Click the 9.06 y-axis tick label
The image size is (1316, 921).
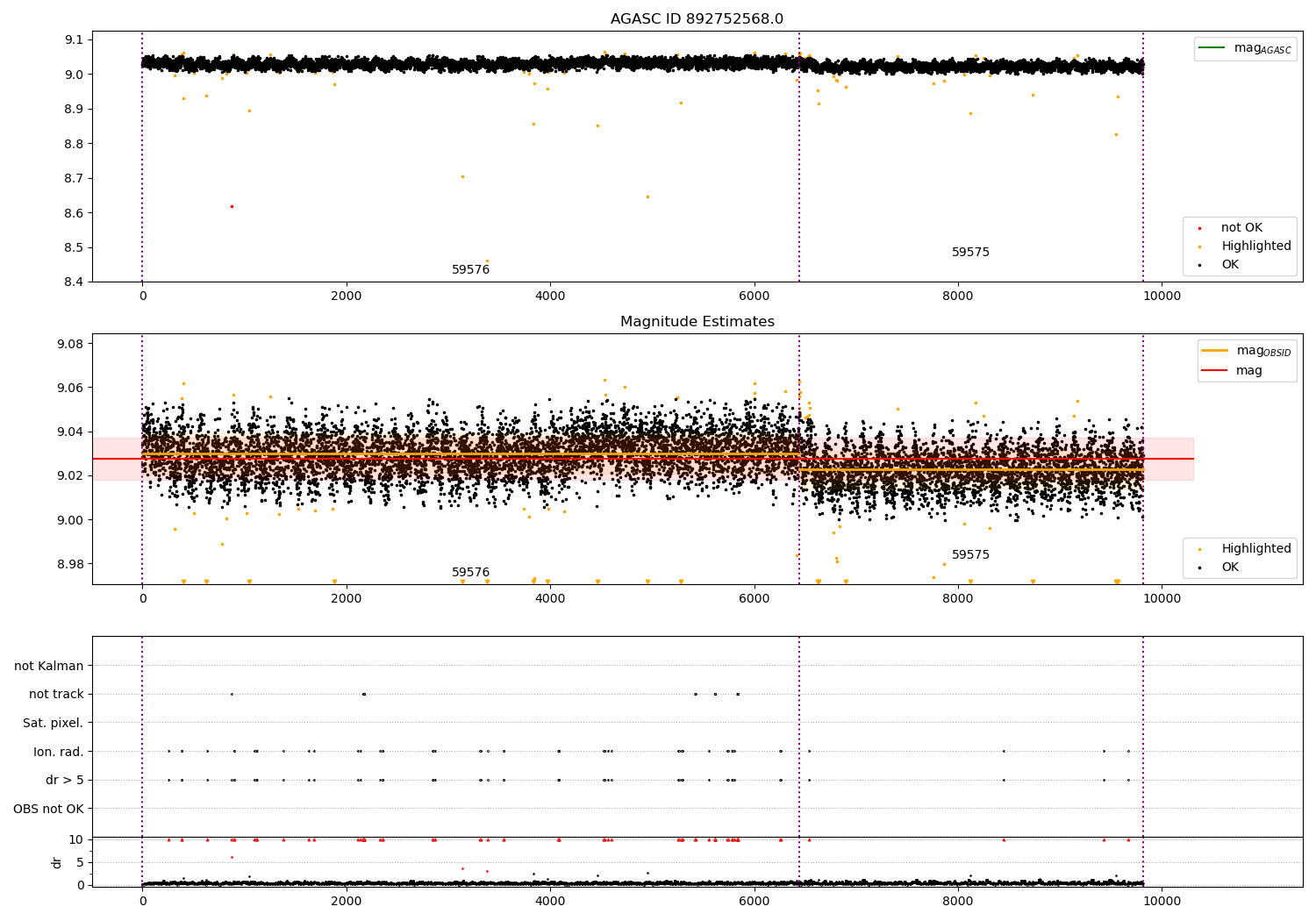(70, 388)
